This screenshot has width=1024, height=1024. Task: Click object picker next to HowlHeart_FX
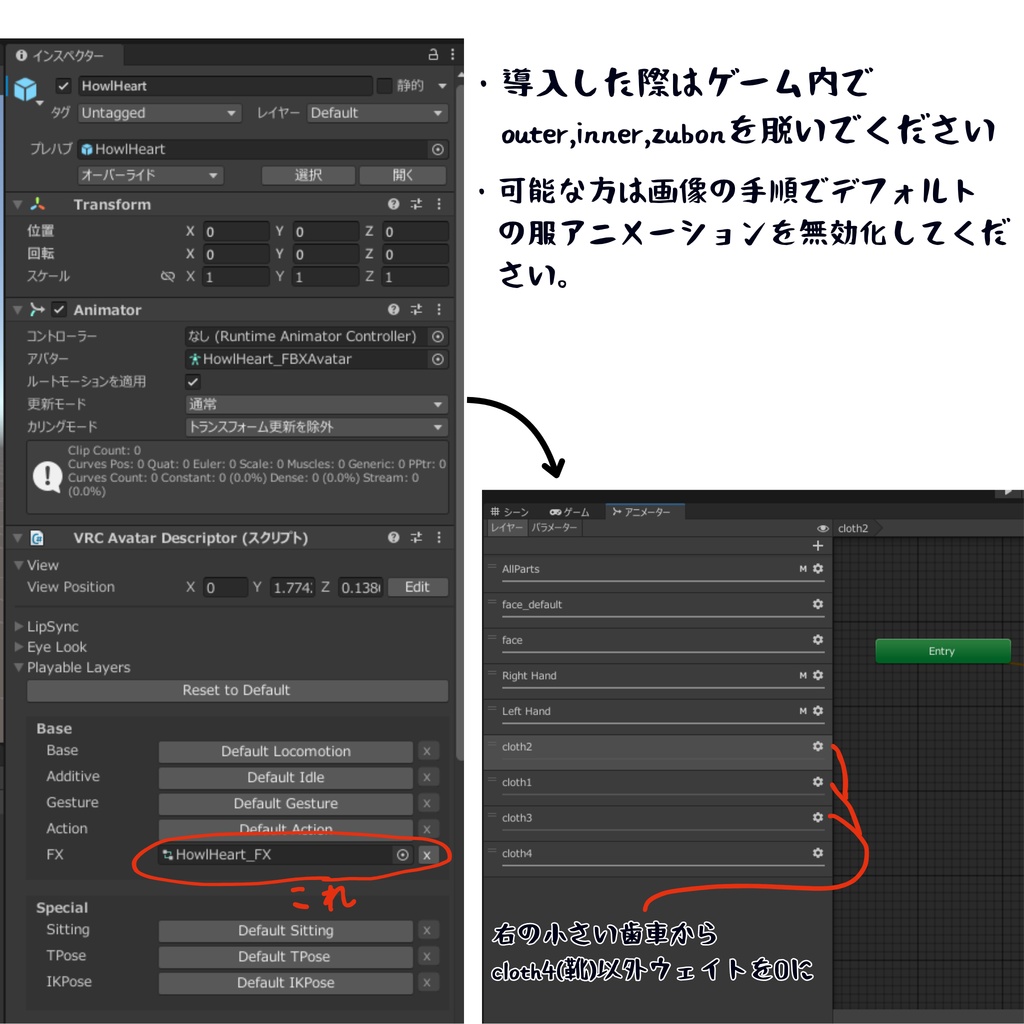coord(403,855)
